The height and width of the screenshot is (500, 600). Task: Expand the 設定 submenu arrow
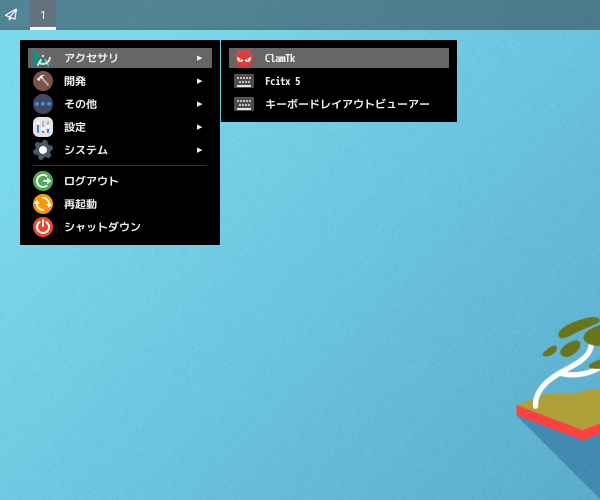click(x=199, y=127)
